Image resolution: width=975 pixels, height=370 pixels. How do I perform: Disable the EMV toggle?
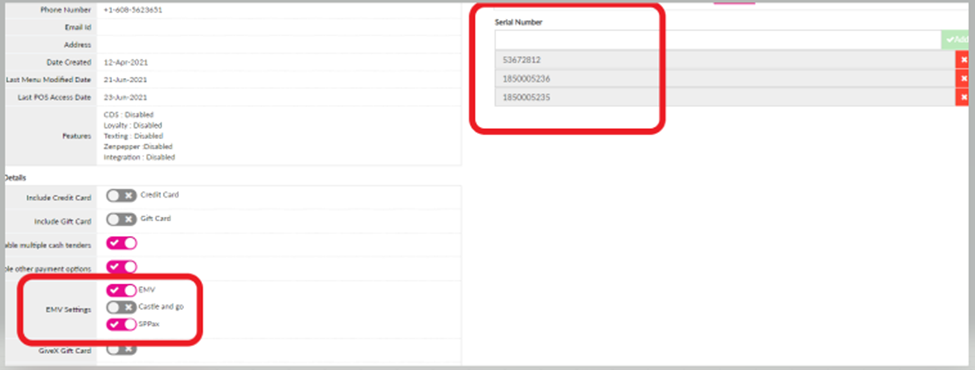point(121,290)
